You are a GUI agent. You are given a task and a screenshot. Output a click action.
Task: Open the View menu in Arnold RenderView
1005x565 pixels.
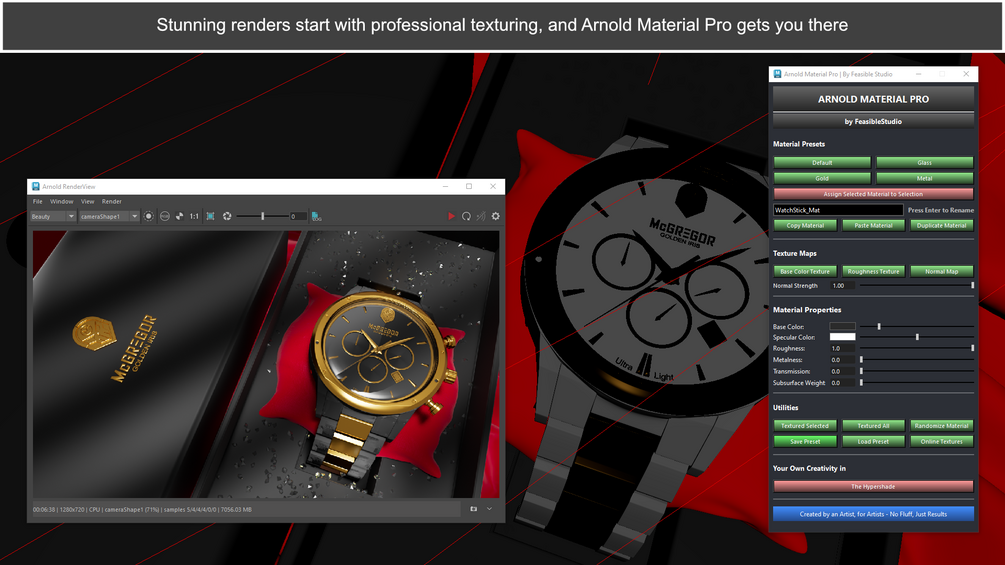point(87,201)
